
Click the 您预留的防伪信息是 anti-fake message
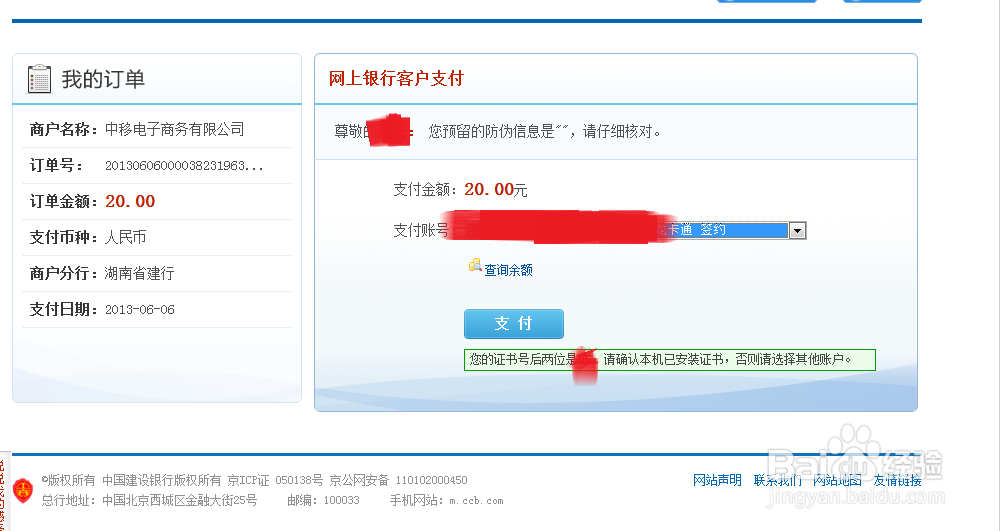click(x=545, y=131)
